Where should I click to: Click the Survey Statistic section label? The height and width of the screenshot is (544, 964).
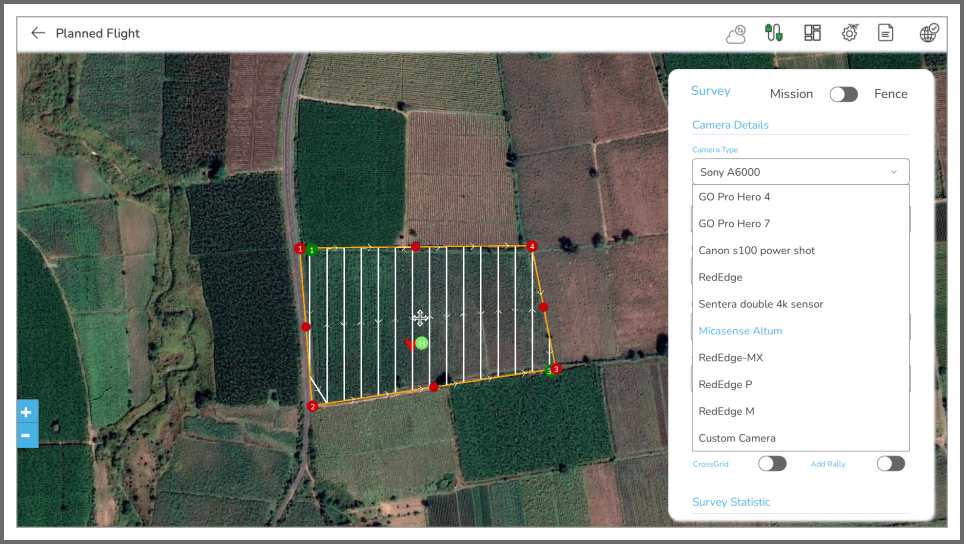tap(731, 502)
